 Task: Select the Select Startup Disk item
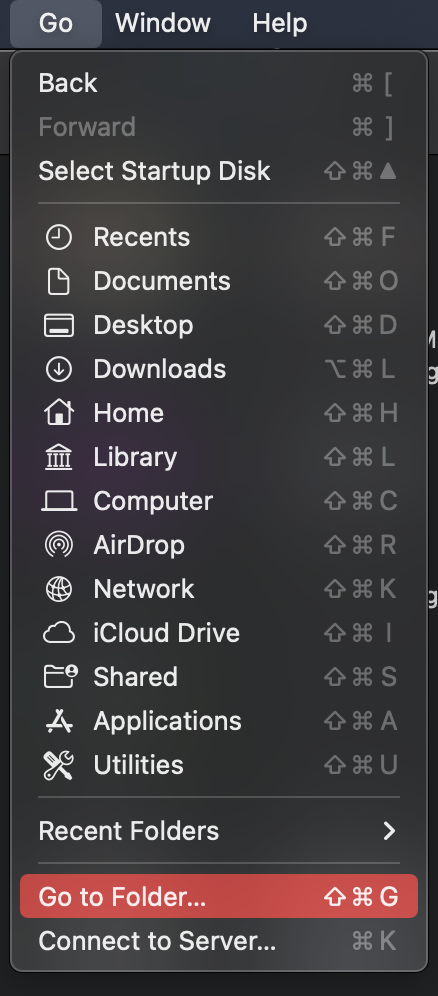click(218, 171)
